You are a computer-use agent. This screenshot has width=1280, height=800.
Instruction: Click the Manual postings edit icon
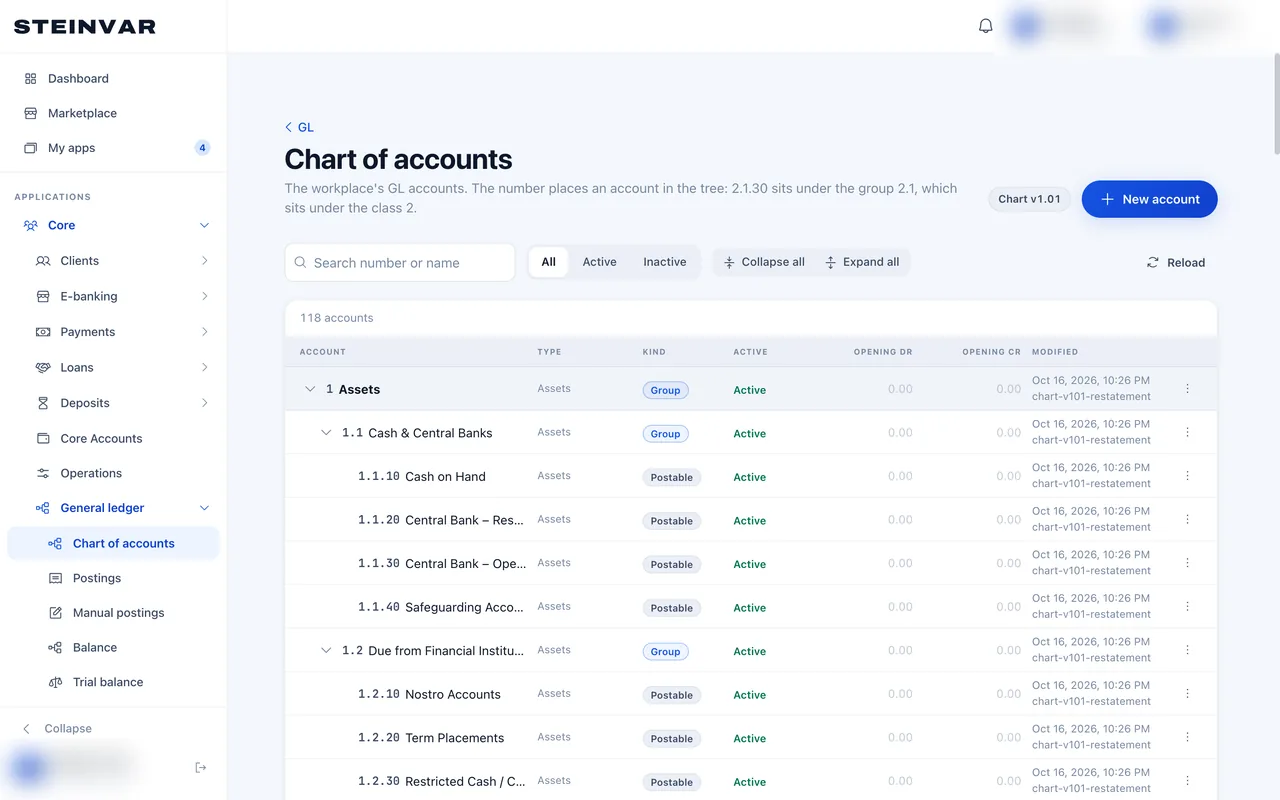pos(55,613)
